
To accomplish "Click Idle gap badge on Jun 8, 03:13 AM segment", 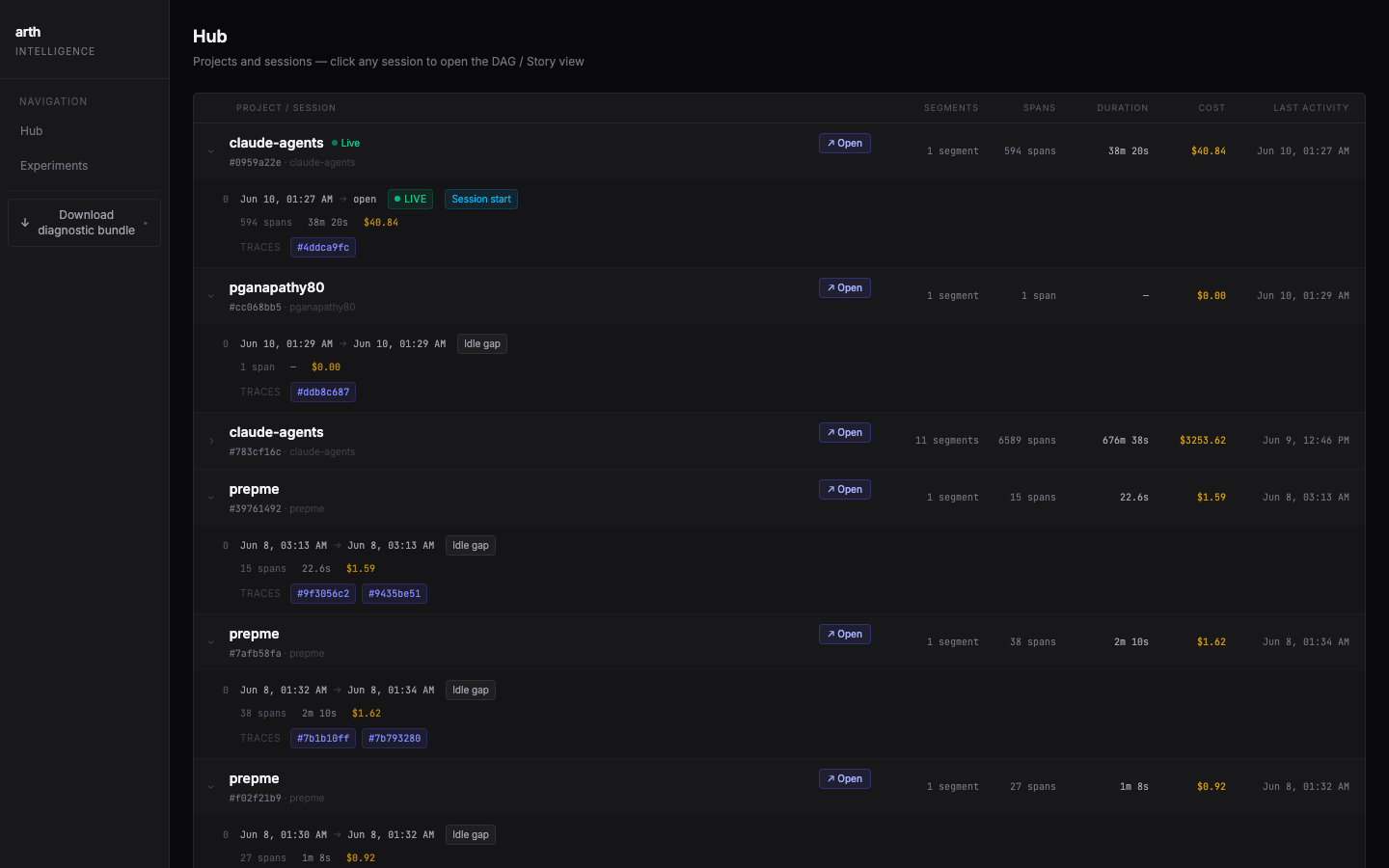I will (x=471, y=546).
